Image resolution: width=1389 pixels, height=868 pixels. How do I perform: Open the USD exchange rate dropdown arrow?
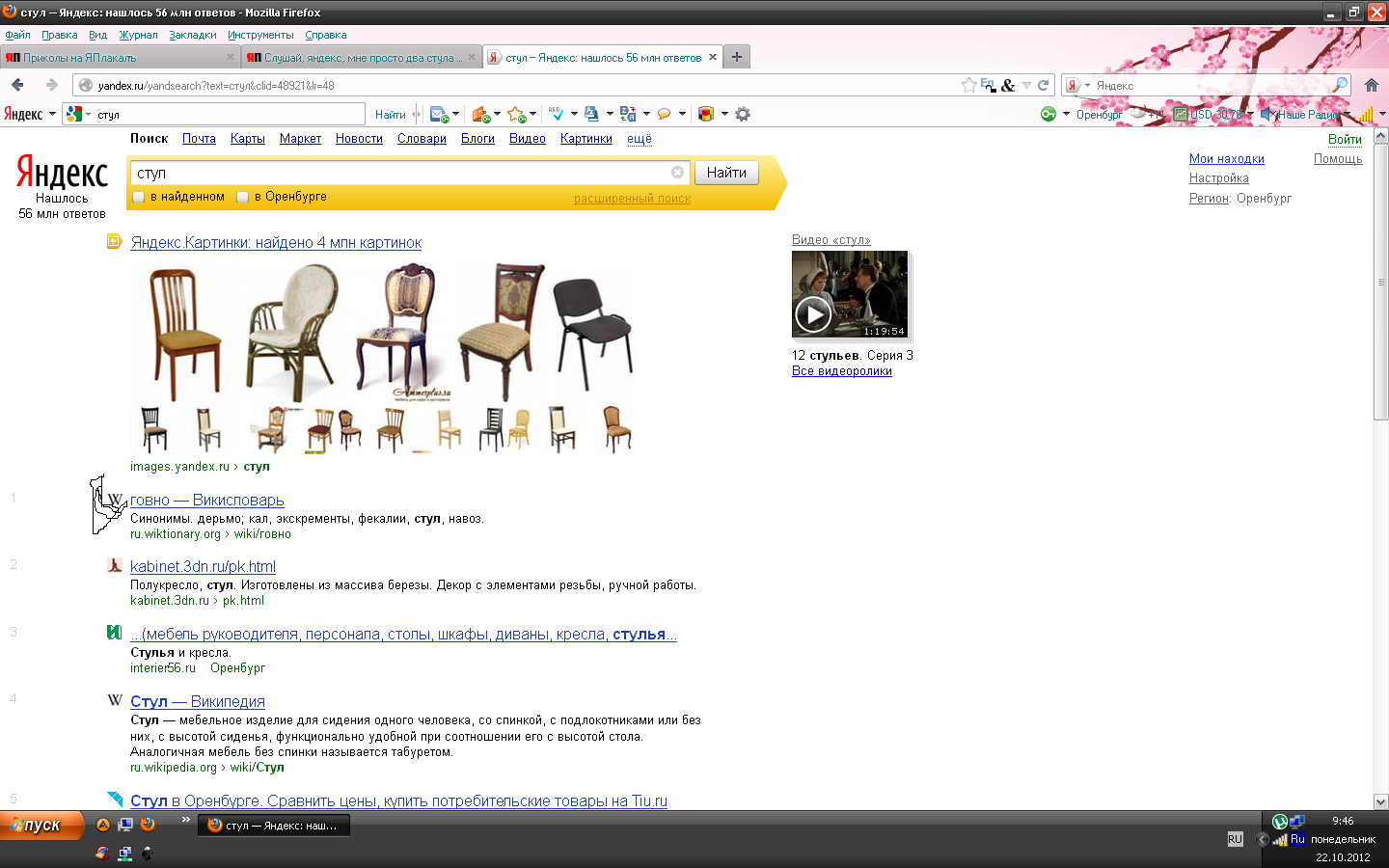(1250, 114)
